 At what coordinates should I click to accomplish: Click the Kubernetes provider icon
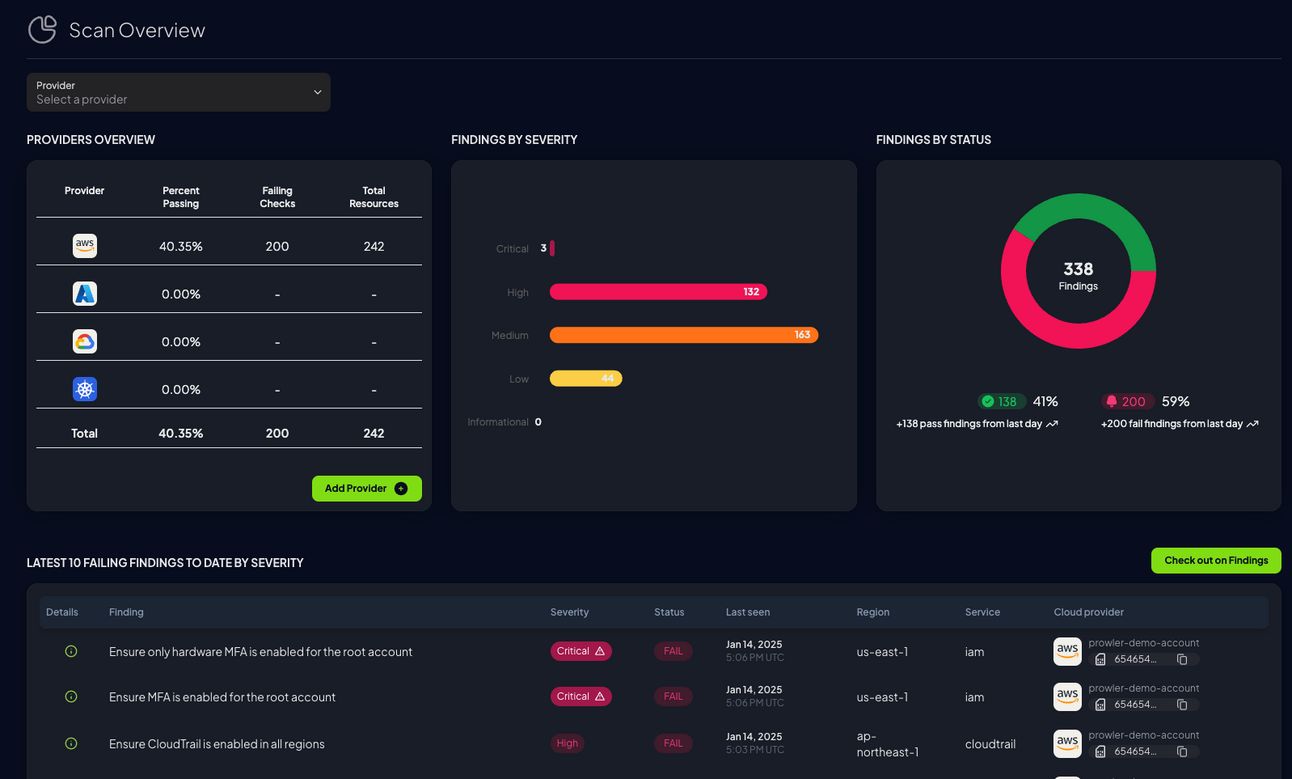tap(85, 389)
